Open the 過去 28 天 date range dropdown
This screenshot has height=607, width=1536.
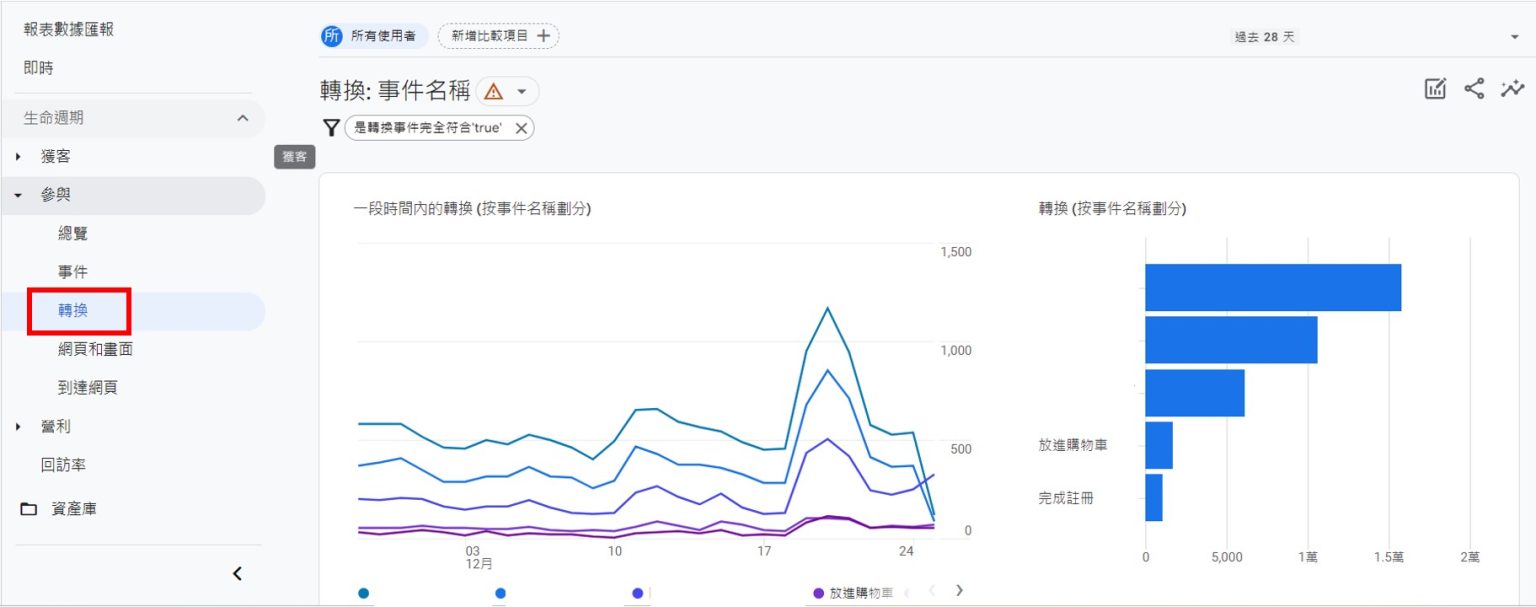[1264, 36]
